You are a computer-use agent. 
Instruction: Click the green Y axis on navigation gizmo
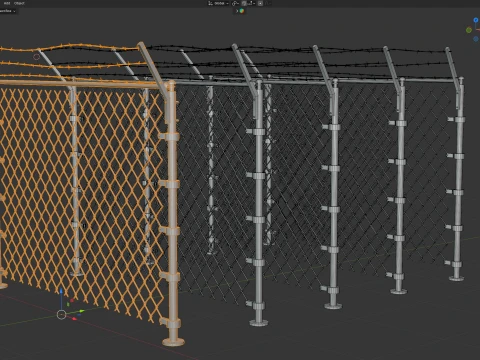click(469, 30)
